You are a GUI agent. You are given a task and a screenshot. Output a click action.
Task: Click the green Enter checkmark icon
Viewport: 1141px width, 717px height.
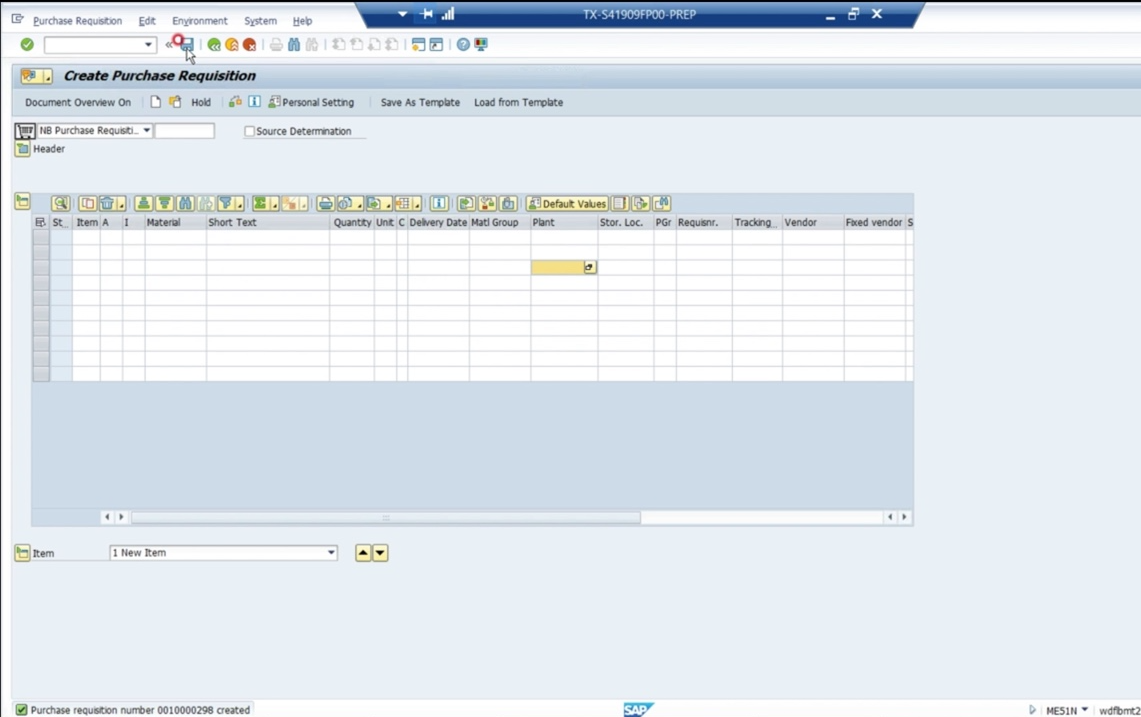27,44
